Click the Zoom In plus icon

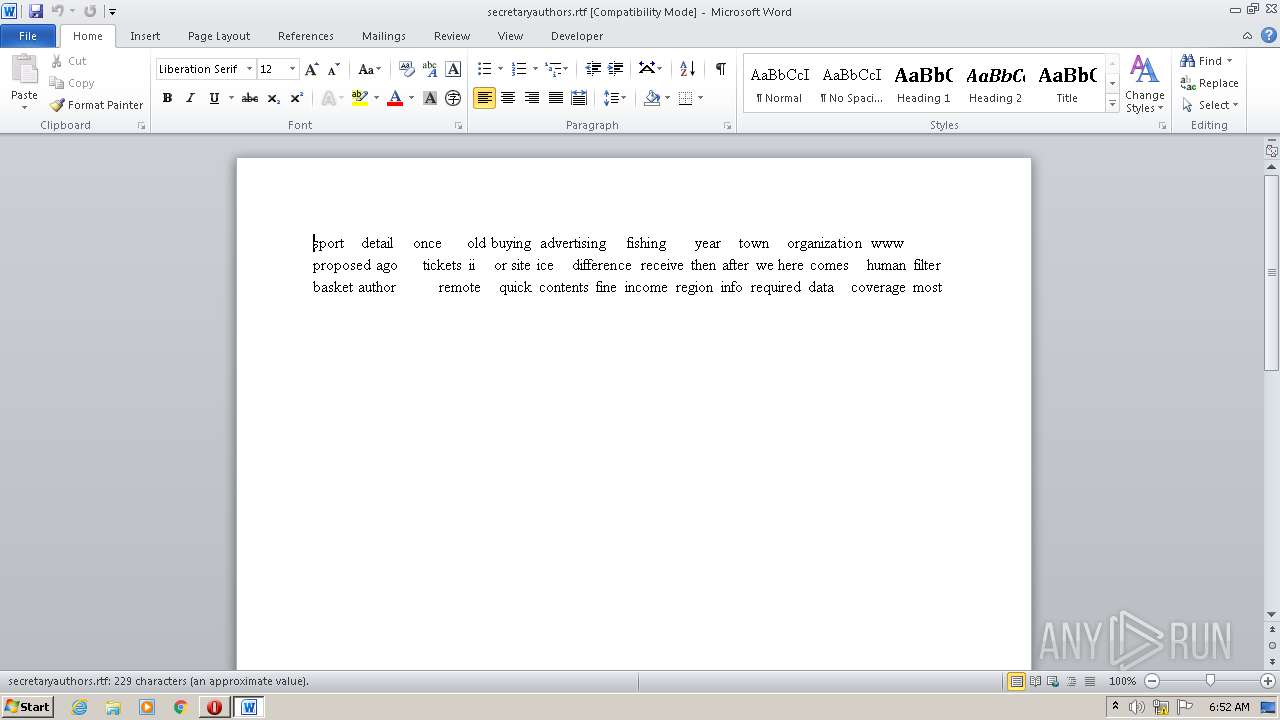click(x=1268, y=681)
